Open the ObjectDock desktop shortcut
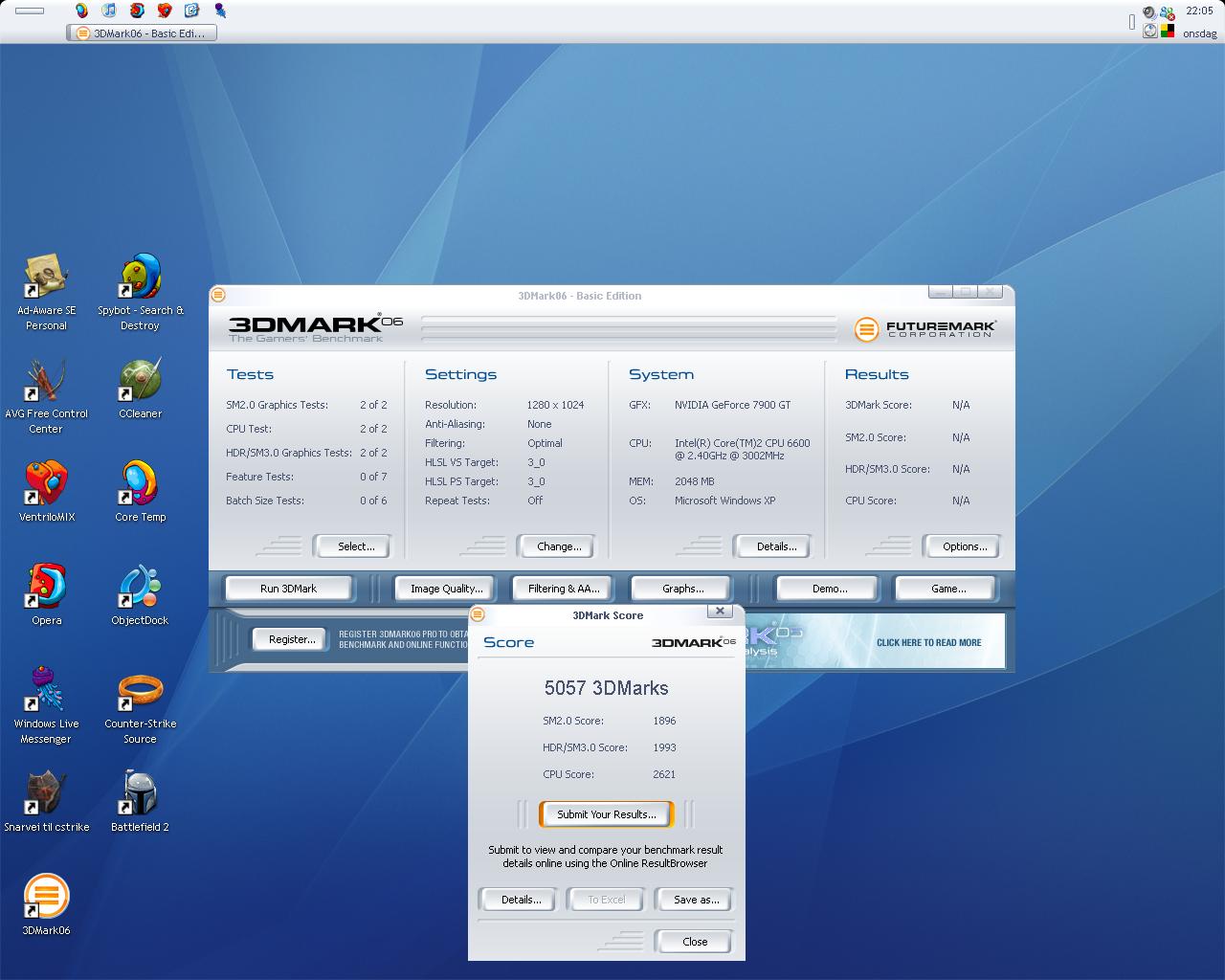The height and width of the screenshot is (980, 1225). (x=140, y=595)
